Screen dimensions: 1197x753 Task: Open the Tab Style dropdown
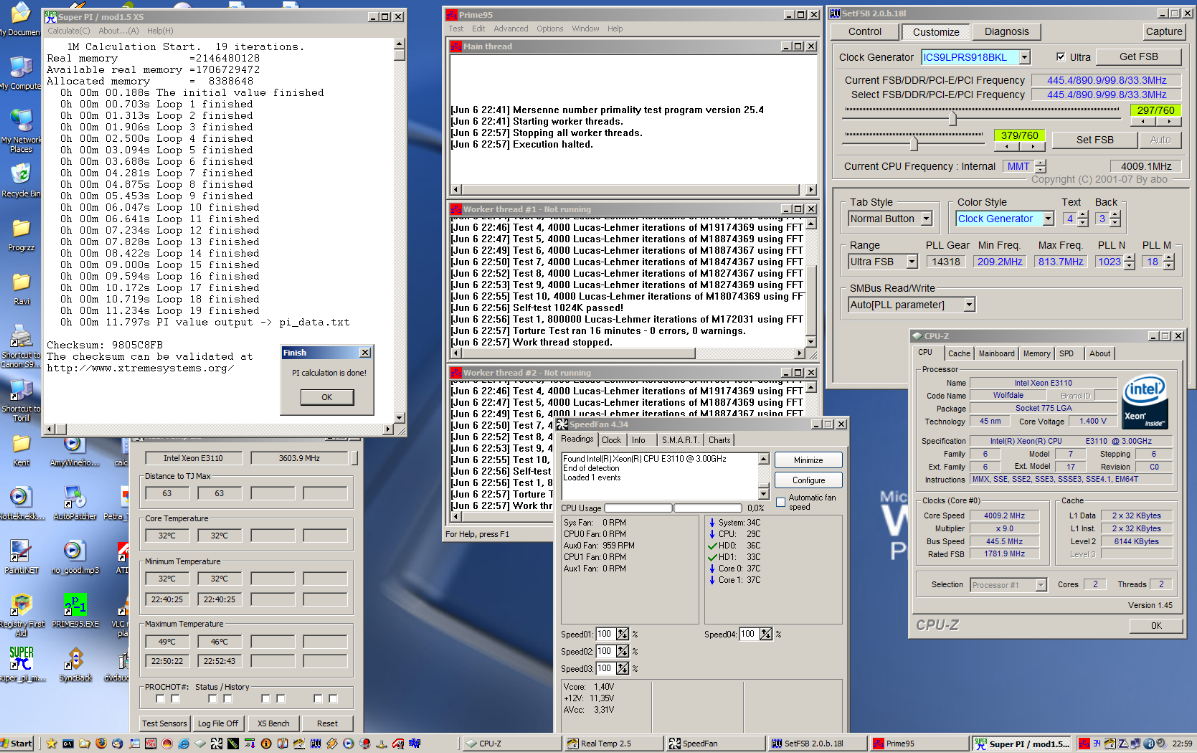[926, 218]
